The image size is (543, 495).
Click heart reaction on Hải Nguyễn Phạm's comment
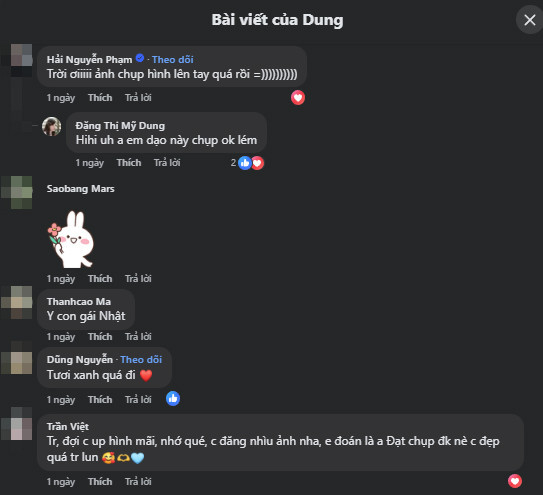pyautogui.click(x=298, y=98)
